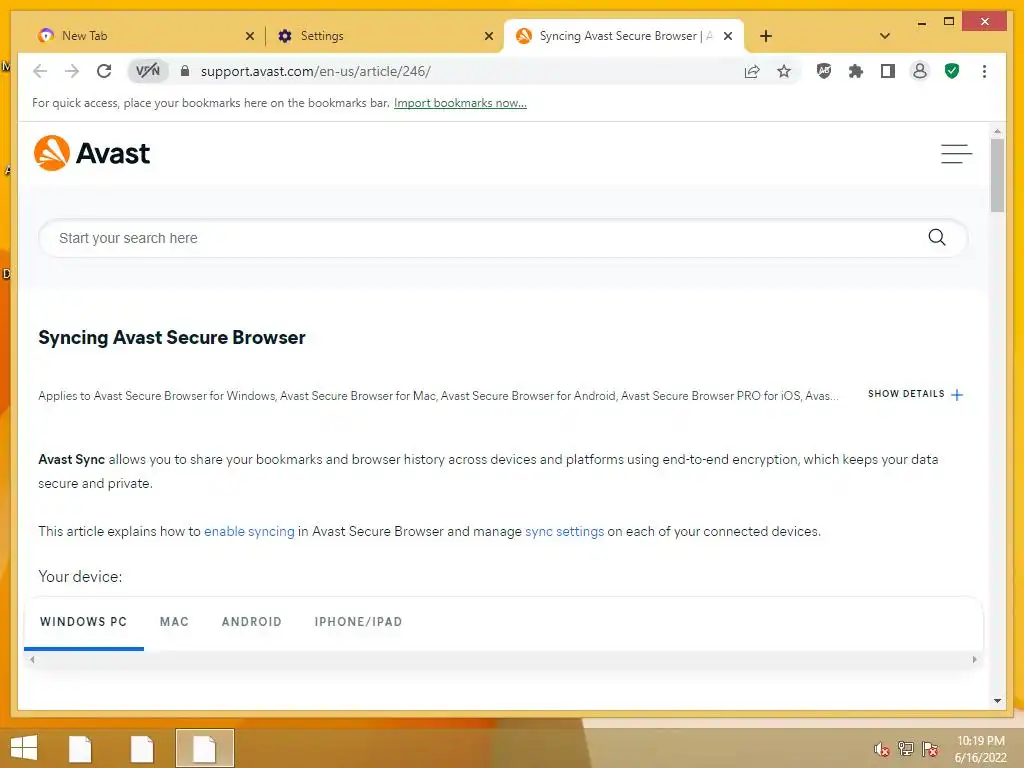Open tab search dropdown chevron
The width and height of the screenshot is (1024, 768).
point(885,36)
